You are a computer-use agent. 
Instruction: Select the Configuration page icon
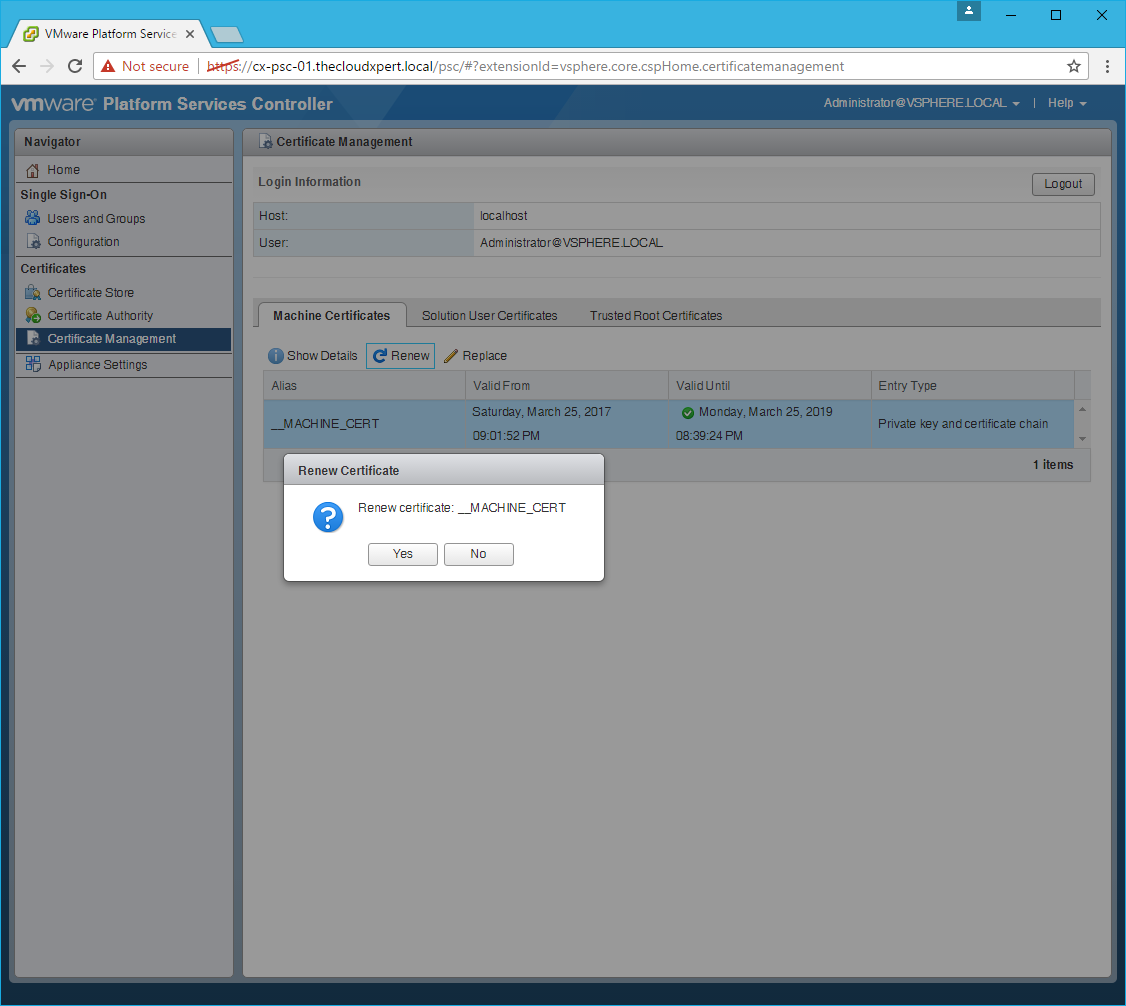point(33,242)
